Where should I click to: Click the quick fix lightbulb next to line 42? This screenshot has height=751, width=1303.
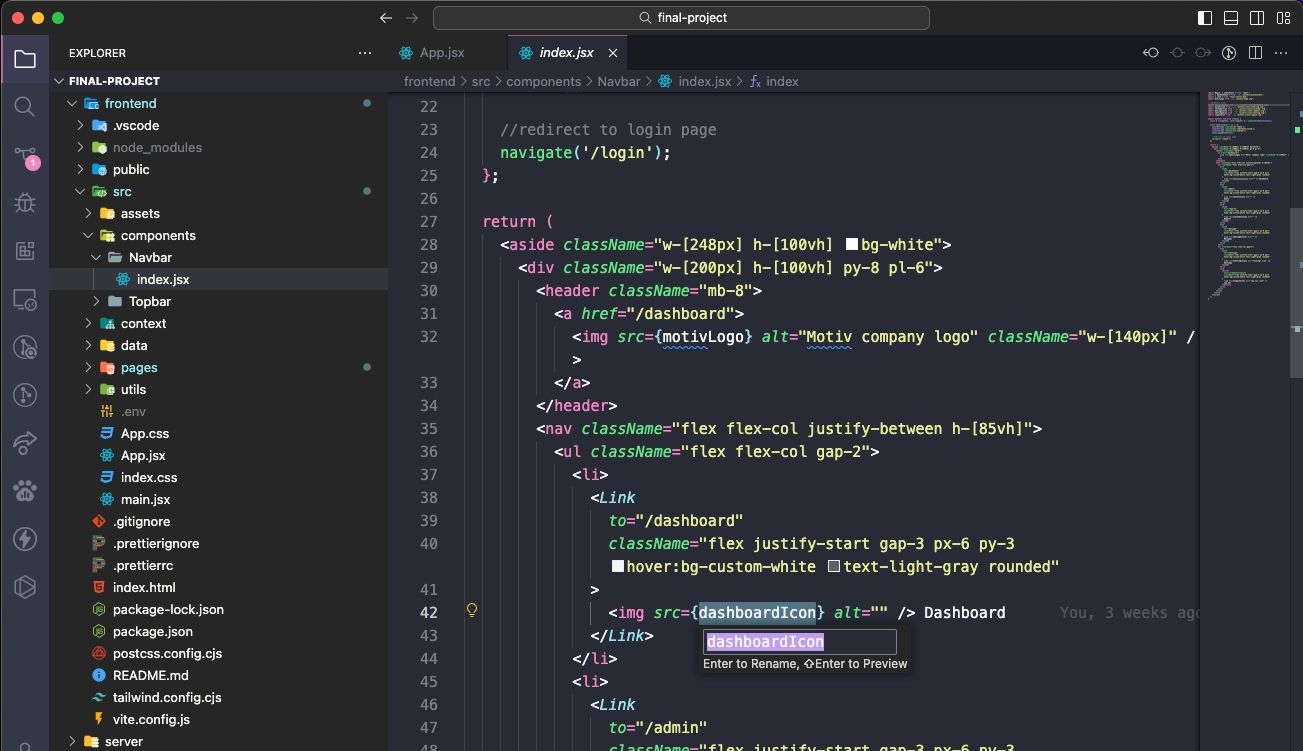pyautogui.click(x=471, y=609)
